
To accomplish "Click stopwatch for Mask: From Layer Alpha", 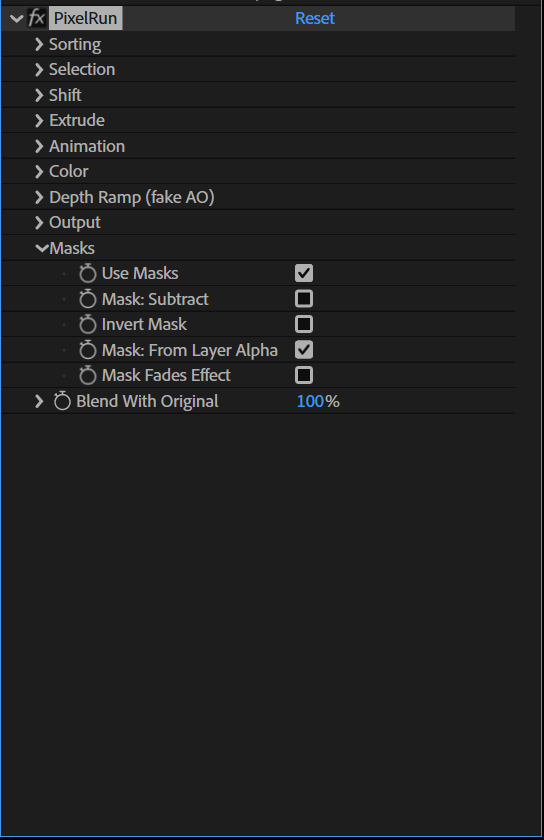I will point(87,350).
